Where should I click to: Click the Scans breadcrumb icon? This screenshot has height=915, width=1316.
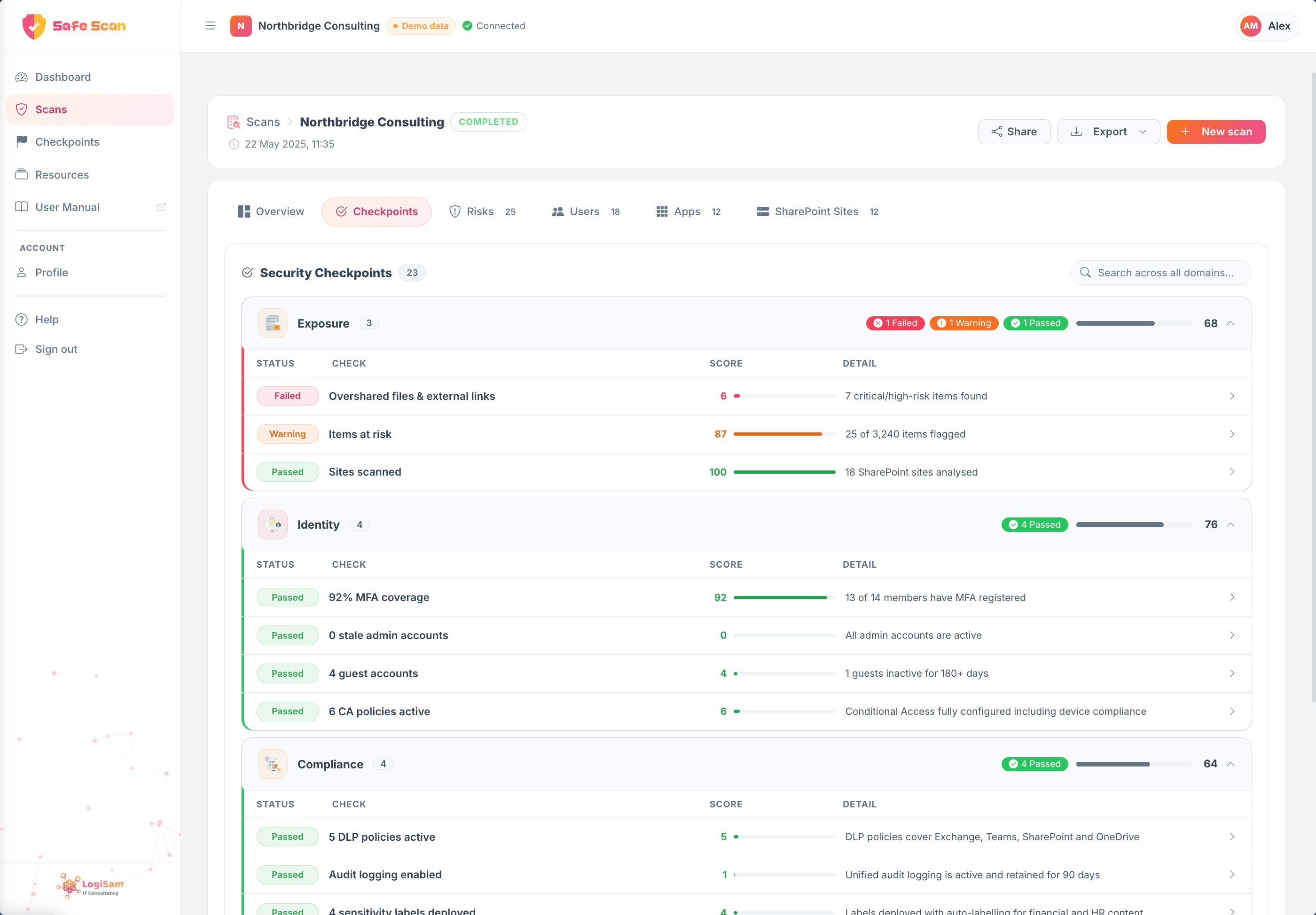click(234, 122)
